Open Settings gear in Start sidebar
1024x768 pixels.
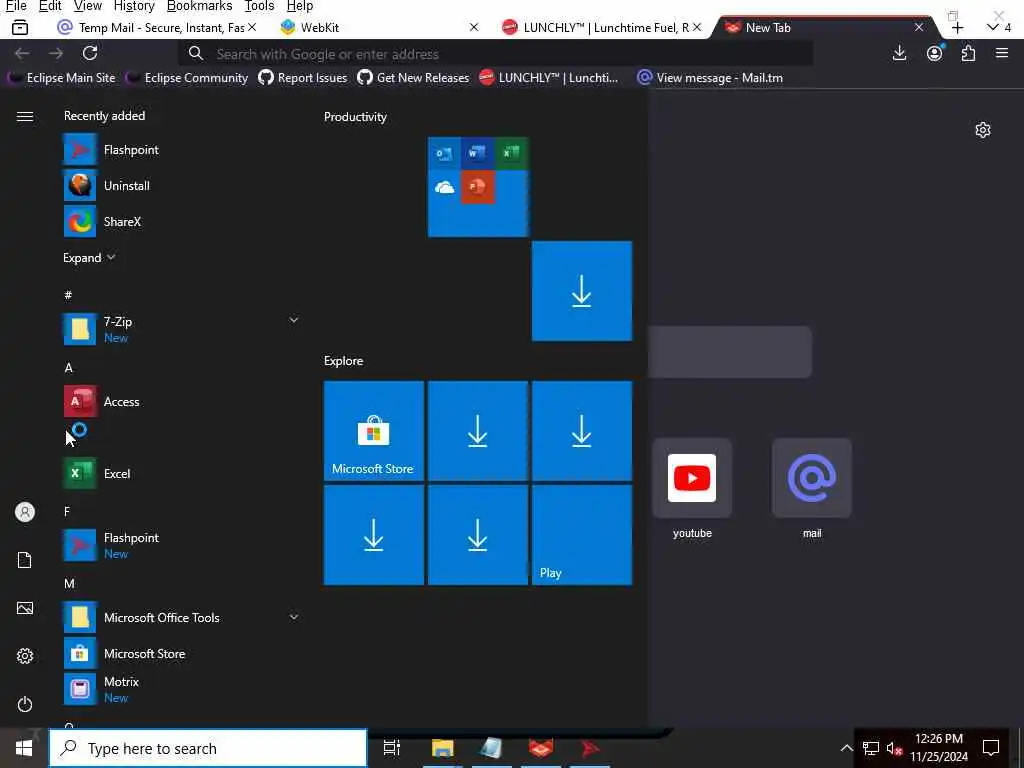click(x=25, y=656)
